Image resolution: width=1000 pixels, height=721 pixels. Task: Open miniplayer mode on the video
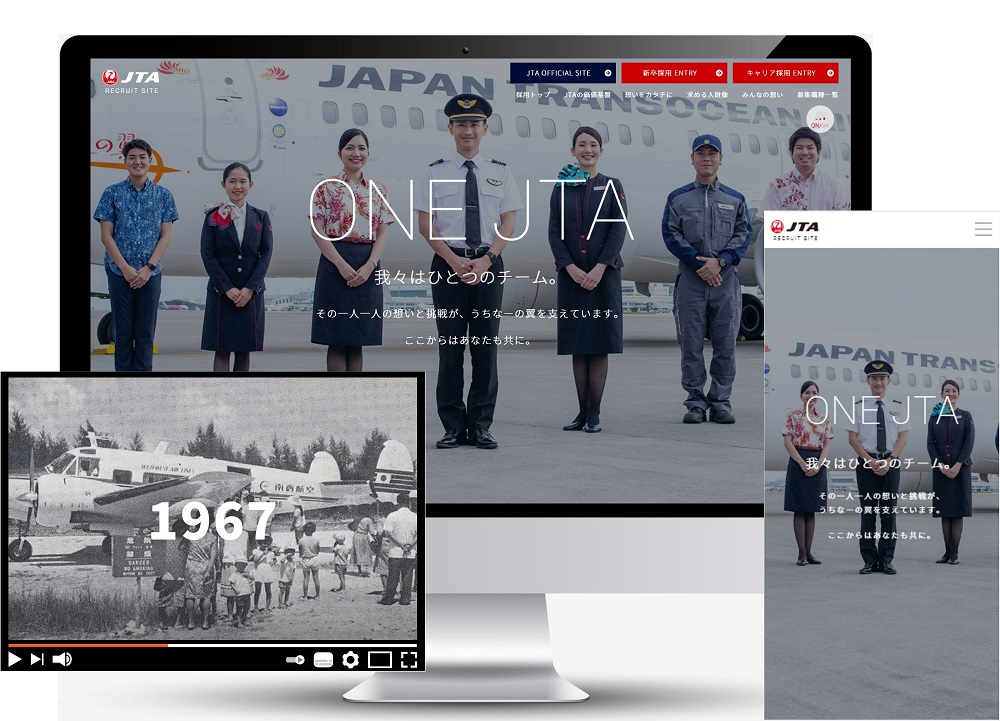coord(295,658)
